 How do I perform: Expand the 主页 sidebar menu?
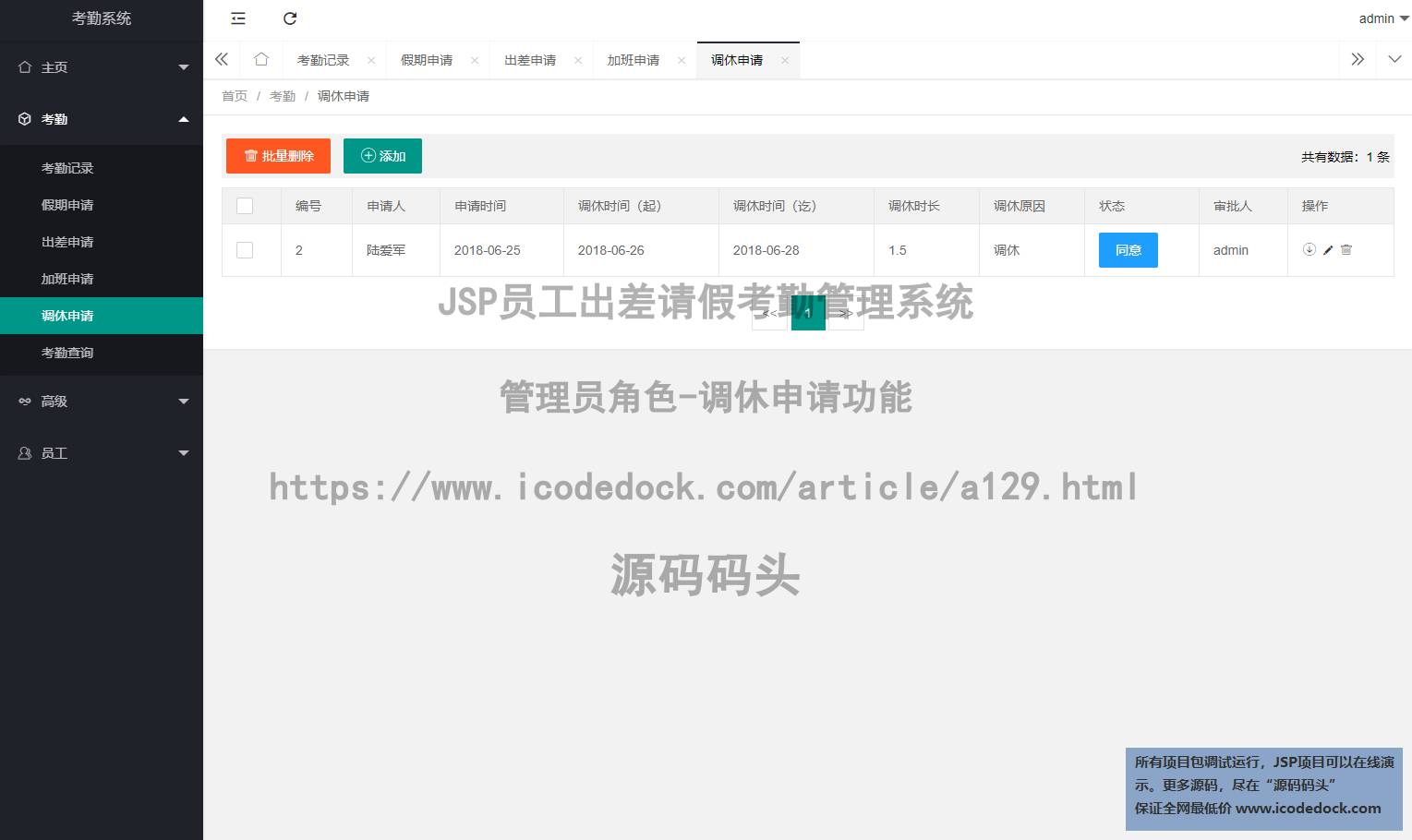pos(102,67)
